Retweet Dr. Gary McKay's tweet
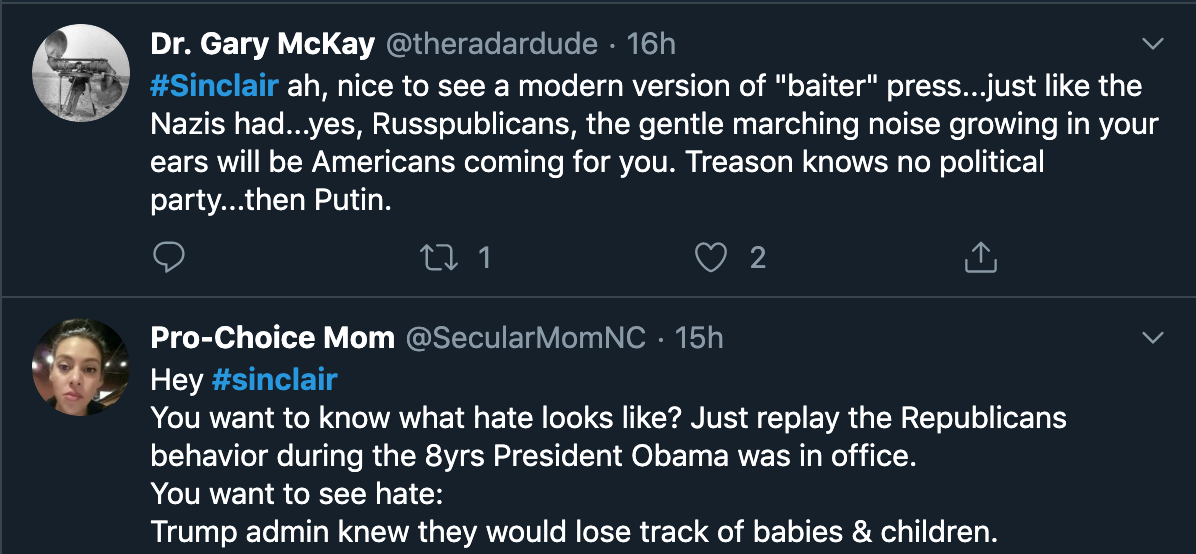The width and height of the screenshot is (1196, 554). [439, 258]
